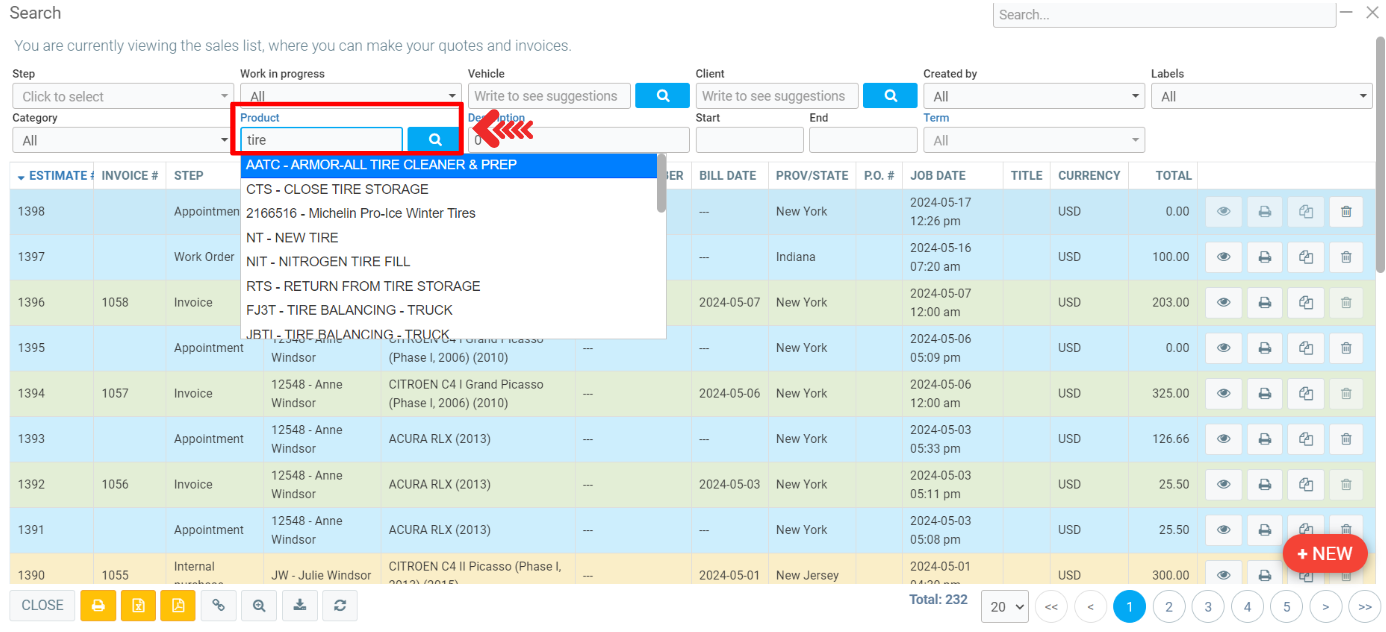
Task: Duplicate estimate 1396 using the copy icon
Action: (x=1305, y=303)
